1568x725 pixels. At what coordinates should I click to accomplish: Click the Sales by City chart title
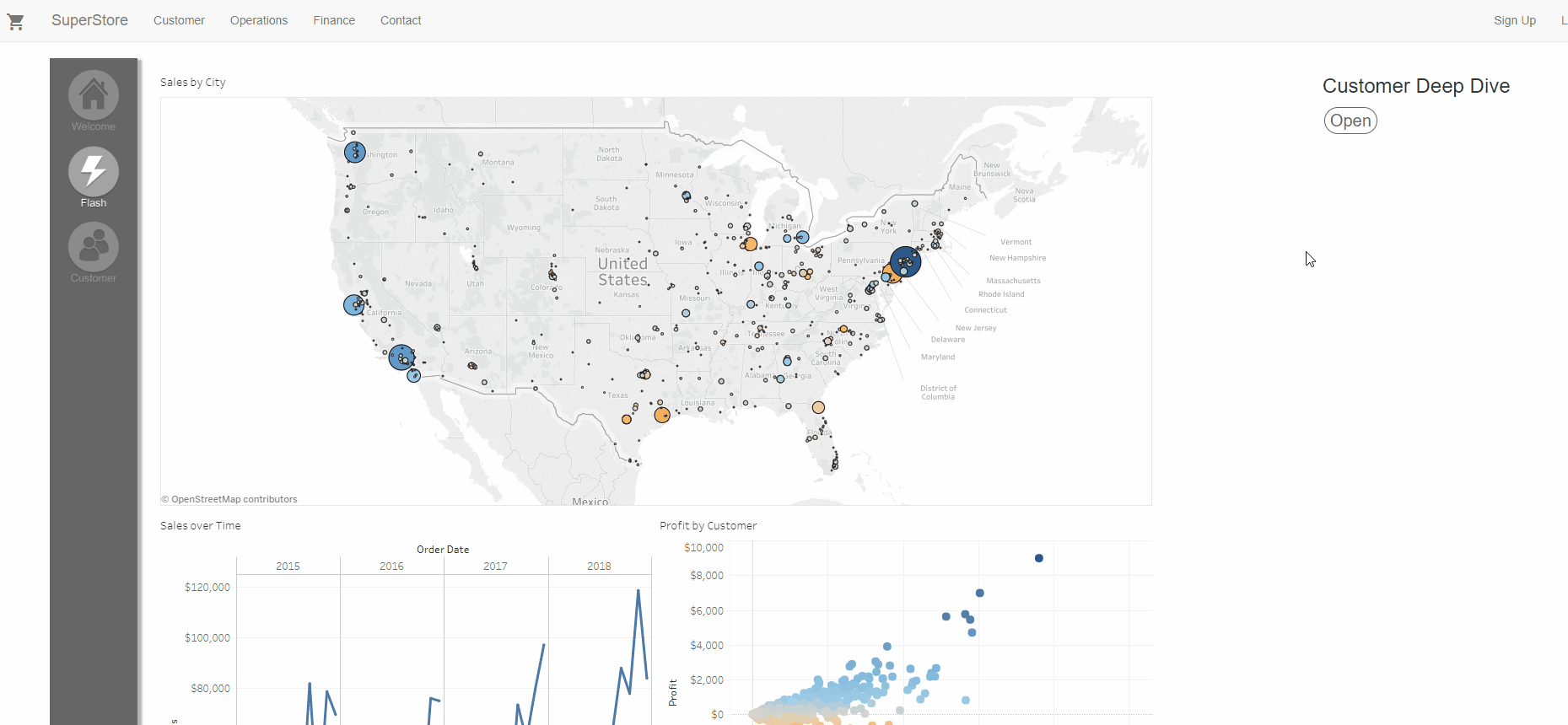pyautogui.click(x=193, y=83)
